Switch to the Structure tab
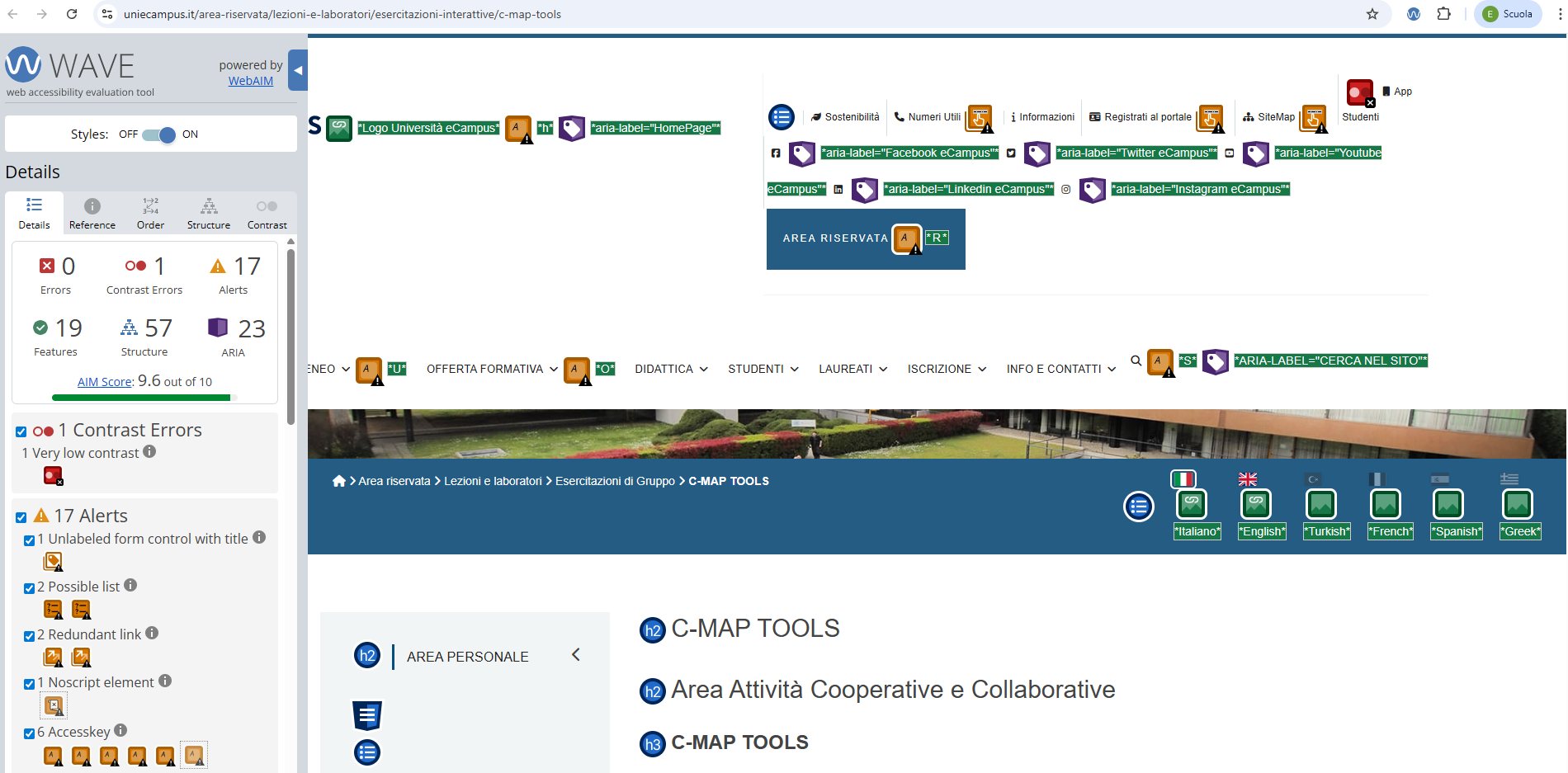Viewport: 1568px width, 773px height. coord(209,214)
